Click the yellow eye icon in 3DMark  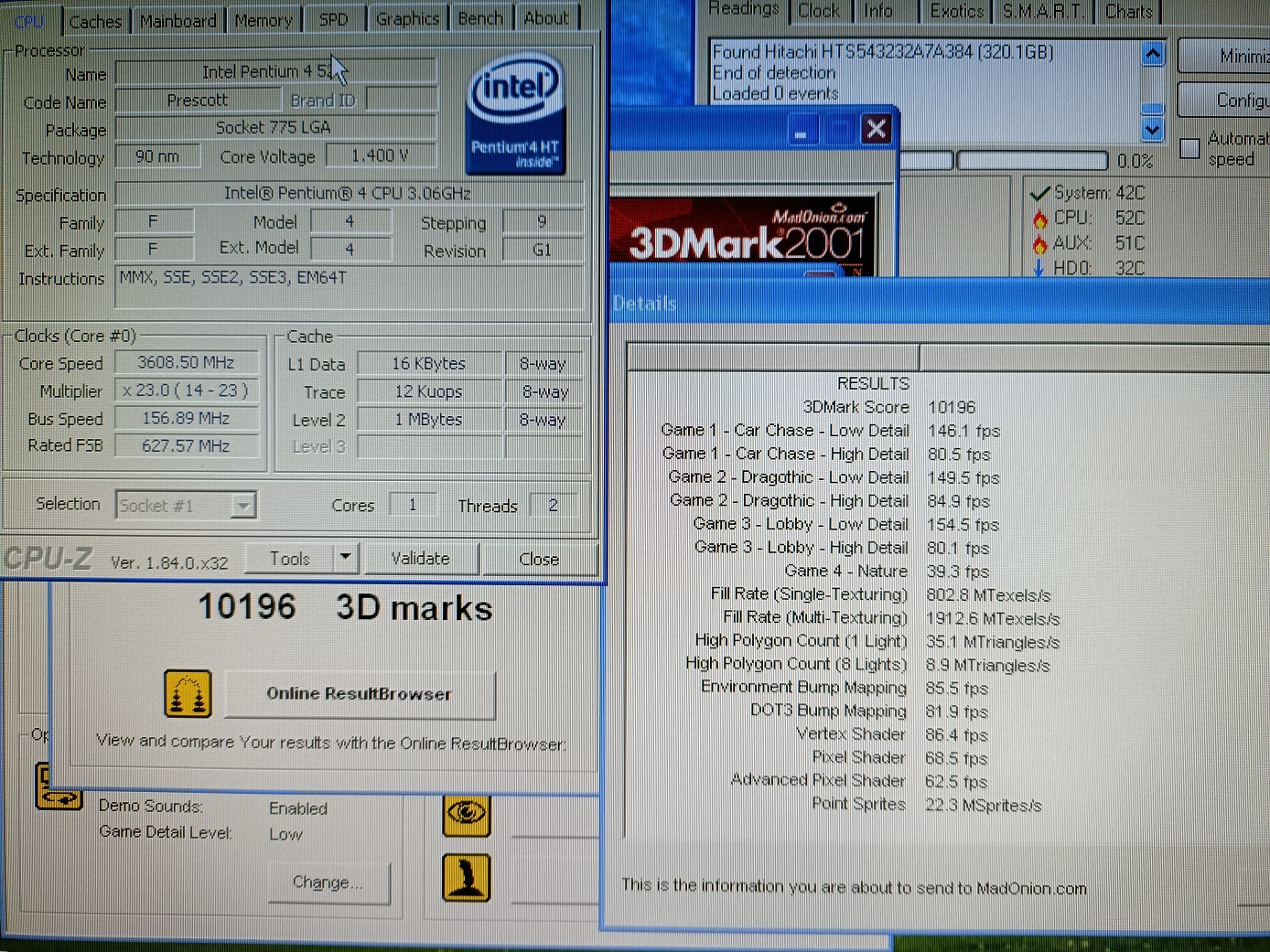coord(467,813)
